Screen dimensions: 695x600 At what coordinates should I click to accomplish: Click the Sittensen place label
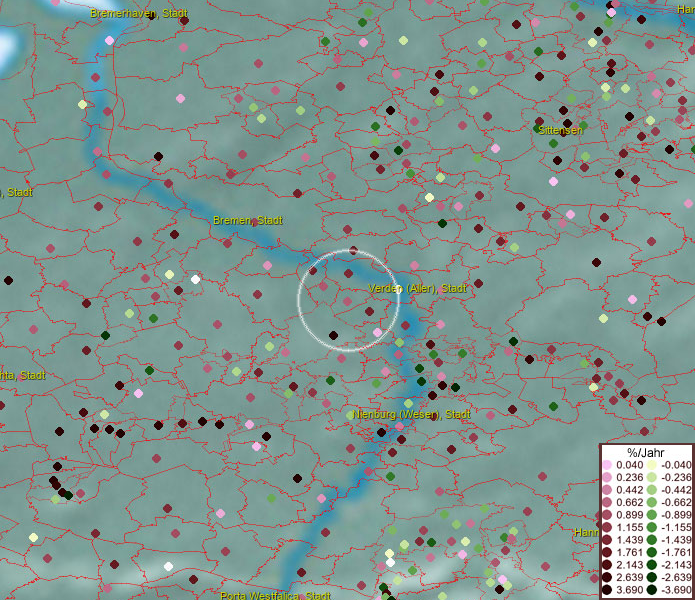560,130
